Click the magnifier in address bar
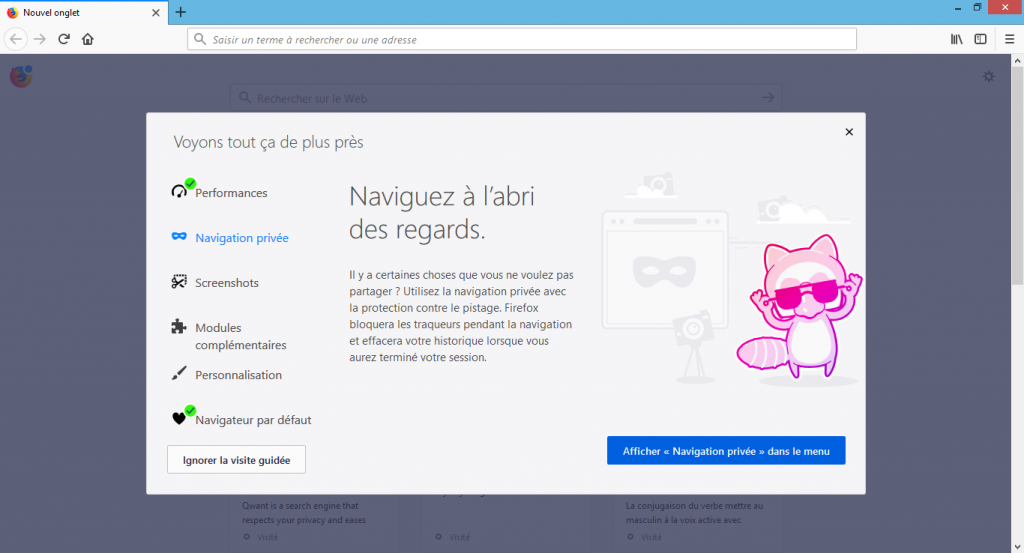The image size is (1024, 553). point(200,39)
